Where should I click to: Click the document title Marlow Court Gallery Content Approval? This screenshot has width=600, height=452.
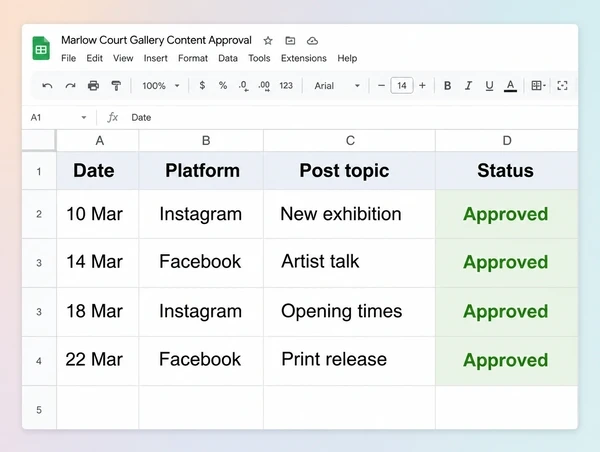click(x=156, y=40)
